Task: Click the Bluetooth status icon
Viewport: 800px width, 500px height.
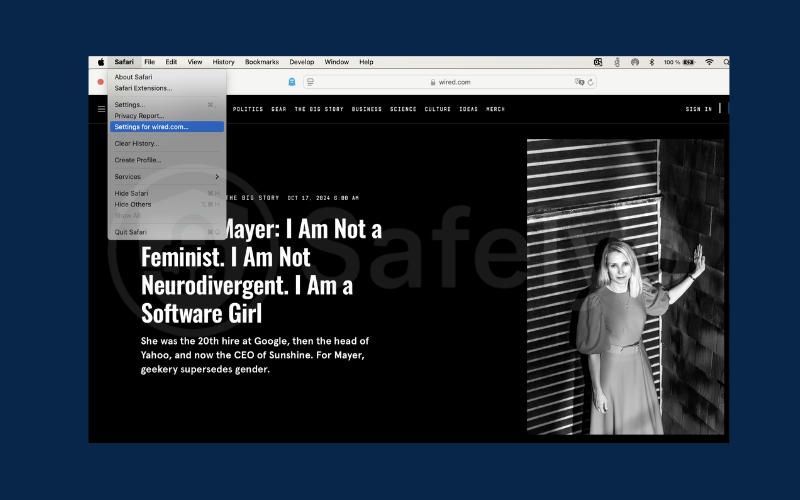Action: pyautogui.click(x=652, y=62)
